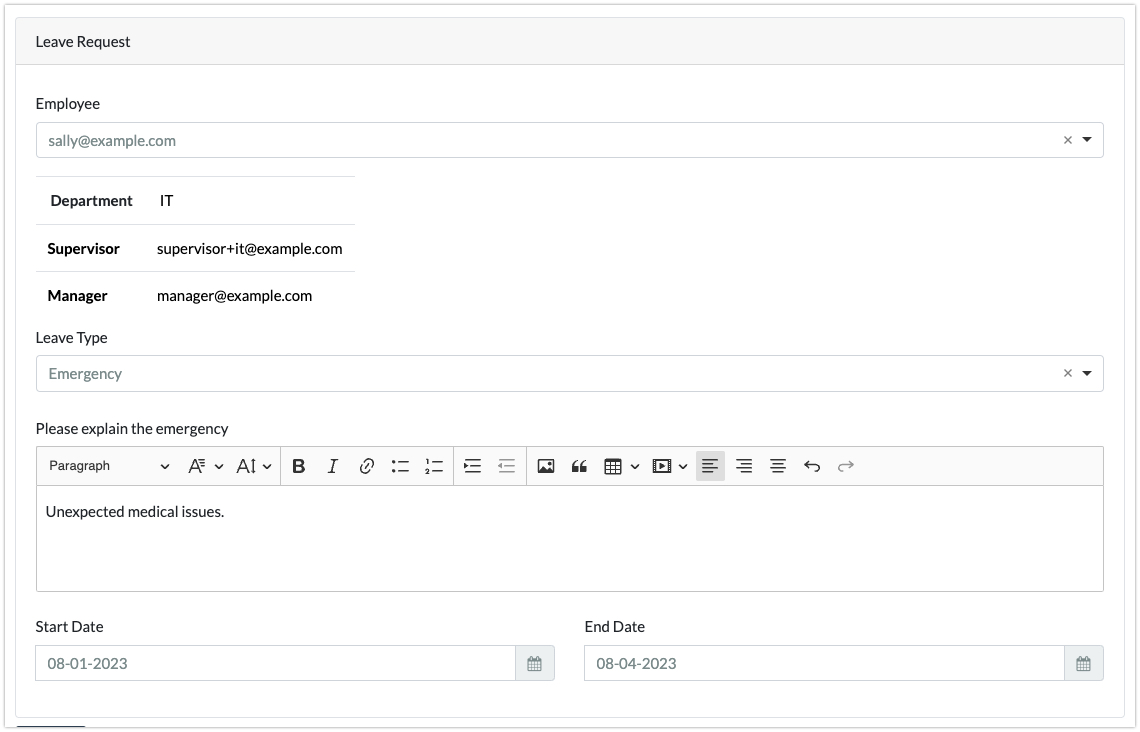This screenshot has width=1140, height=732.
Task: Insert a link using the toolbar
Action: (x=367, y=466)
